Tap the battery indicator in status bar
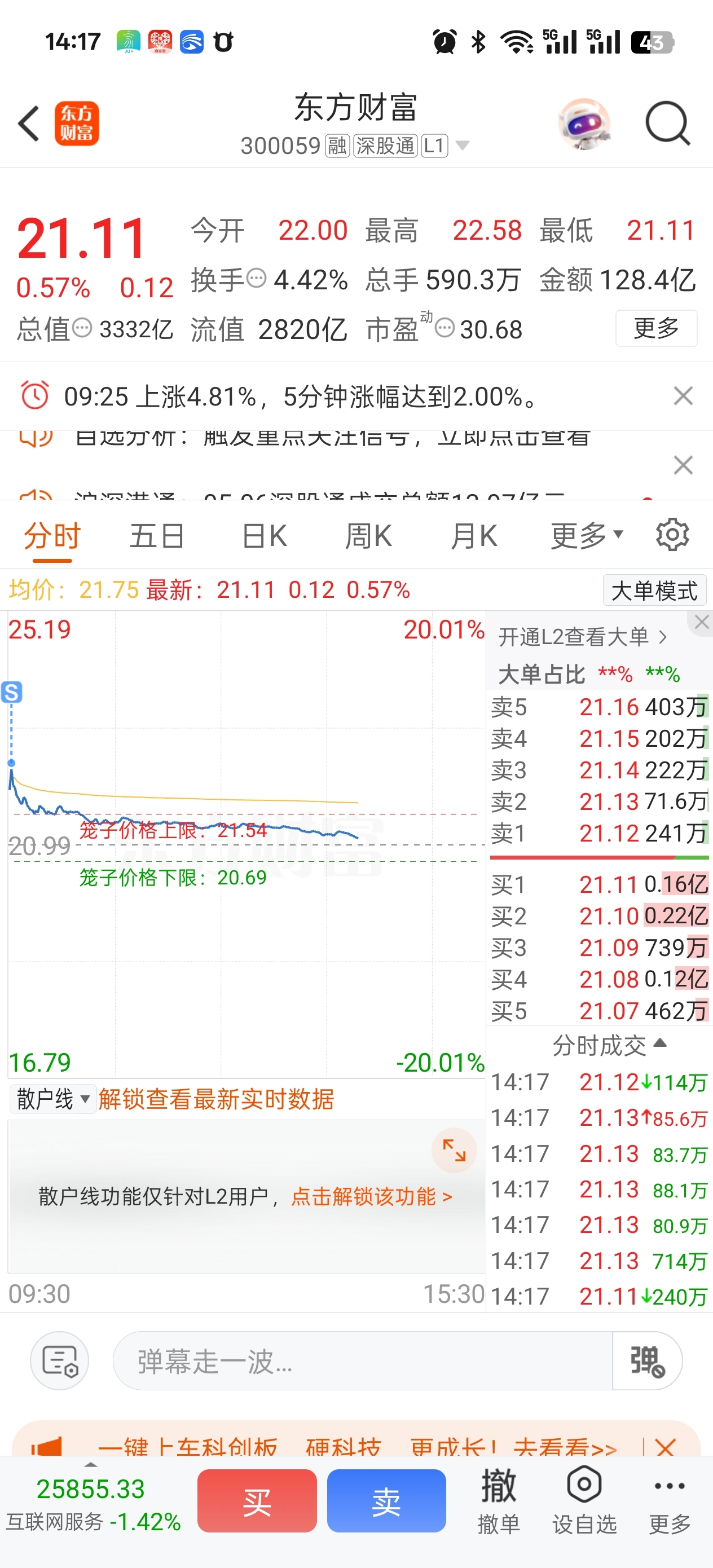 coord(652,42)
